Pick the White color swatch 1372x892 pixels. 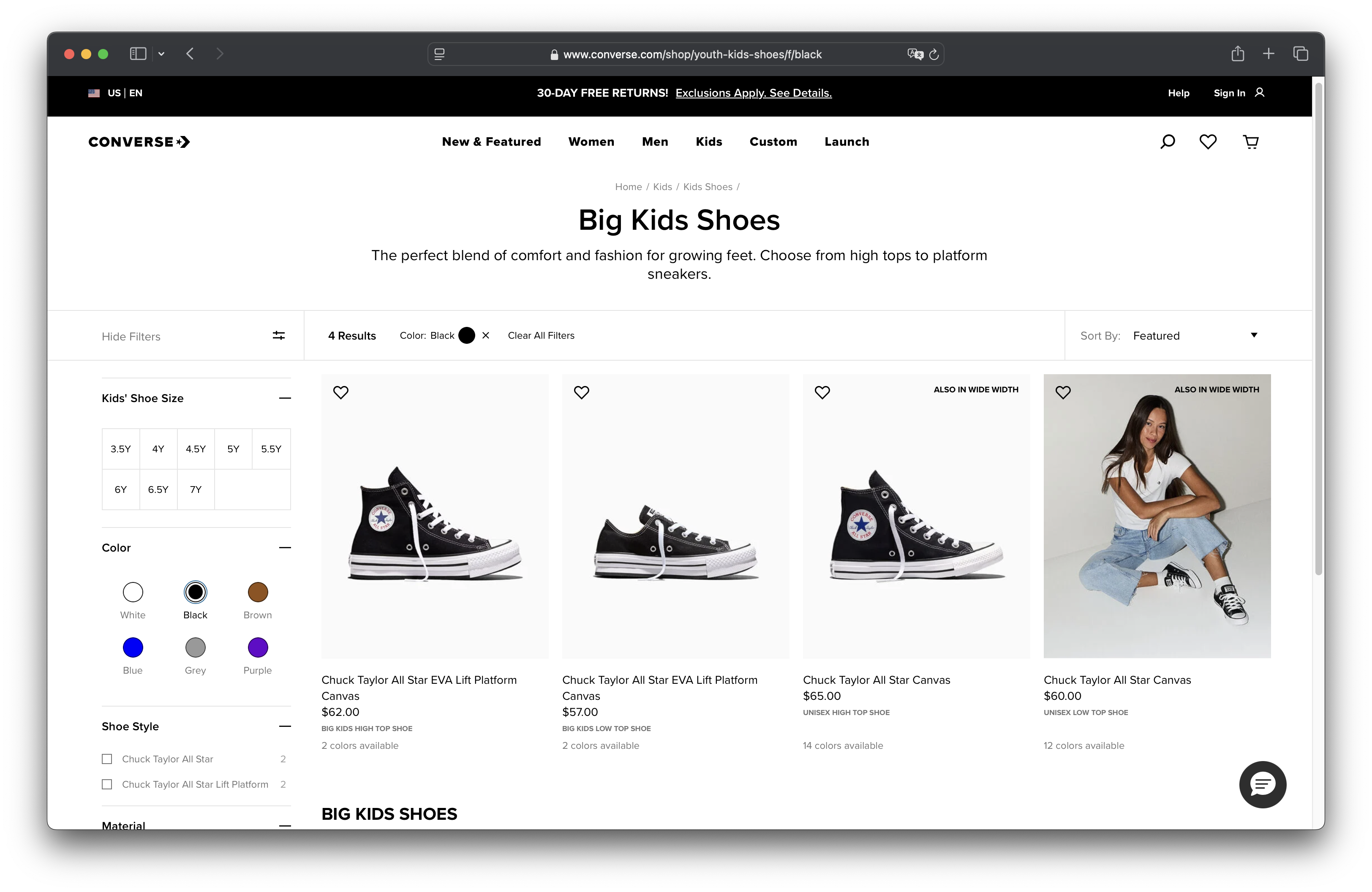[133, 592]
